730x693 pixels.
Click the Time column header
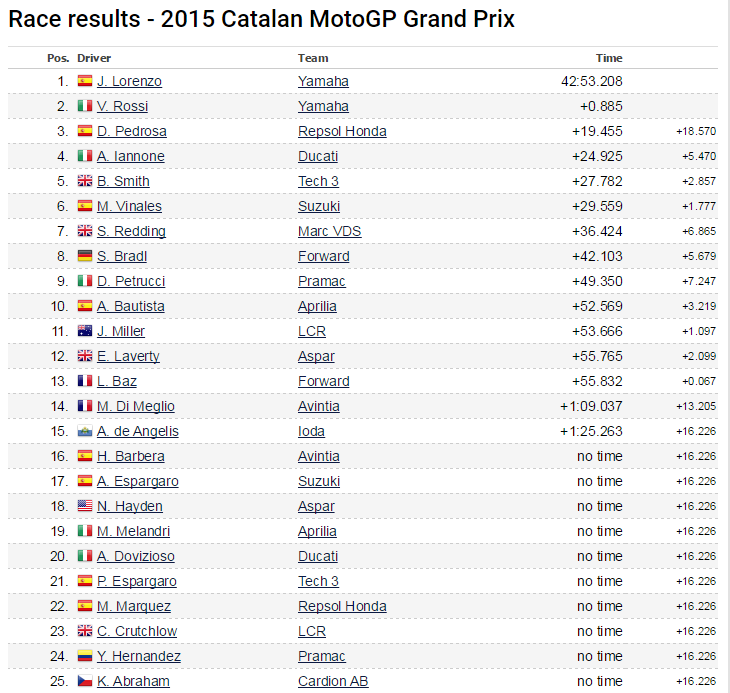click(608, 58)
